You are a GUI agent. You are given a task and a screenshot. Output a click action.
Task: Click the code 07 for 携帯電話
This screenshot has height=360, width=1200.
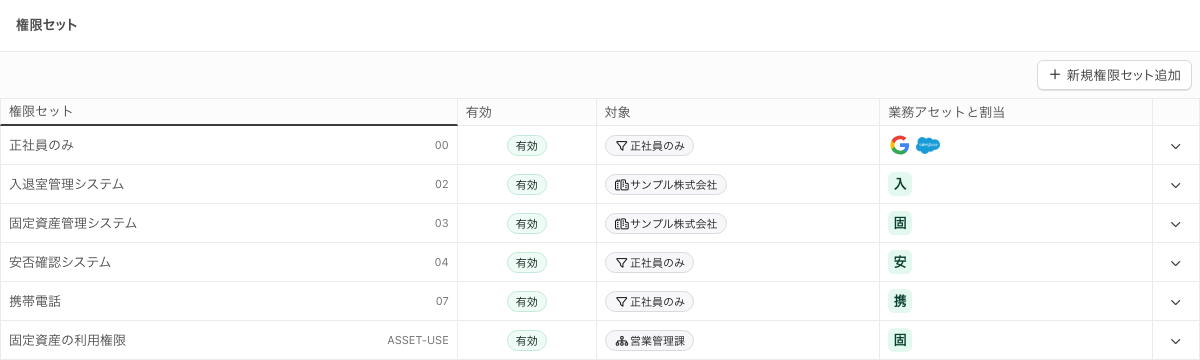(x=442, y=302)
